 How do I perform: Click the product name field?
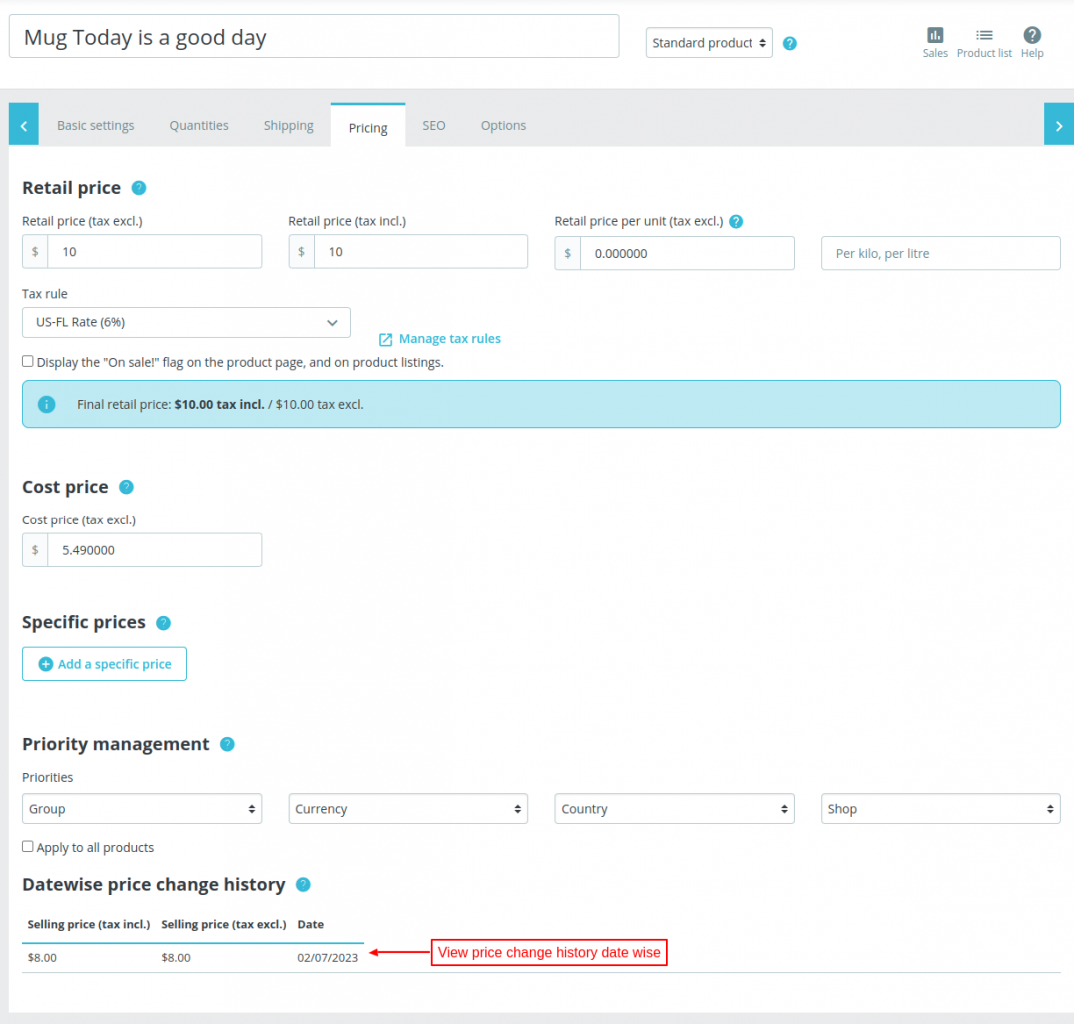(x=314, y=36)
